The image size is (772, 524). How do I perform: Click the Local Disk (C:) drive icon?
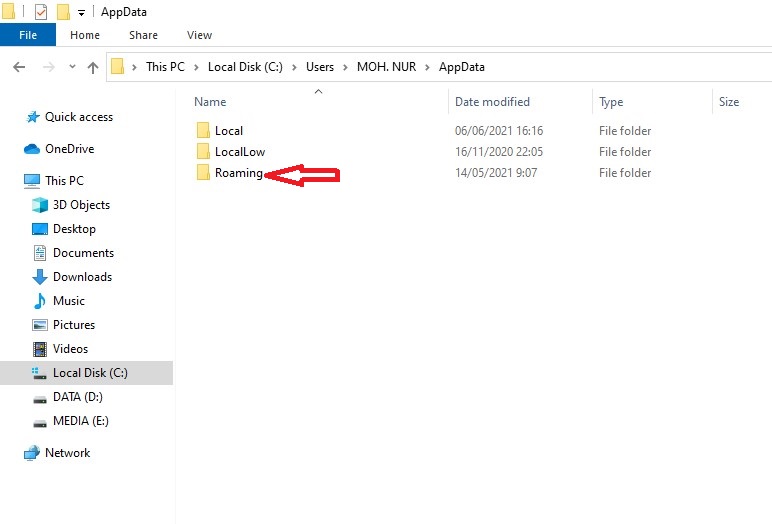39,373
